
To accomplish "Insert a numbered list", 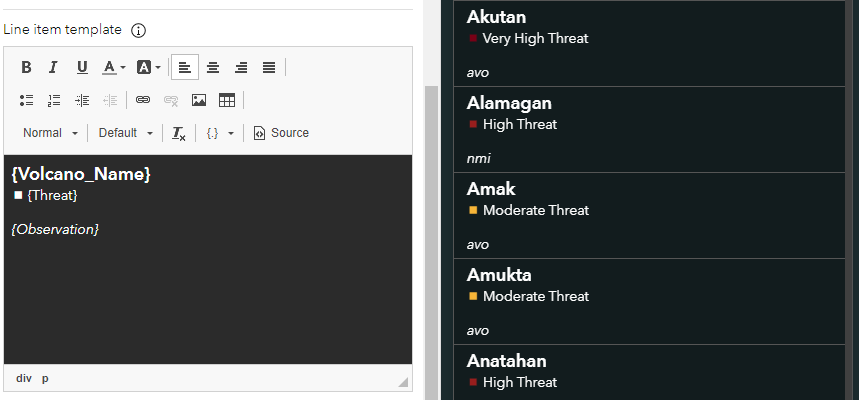I will 54,100.
